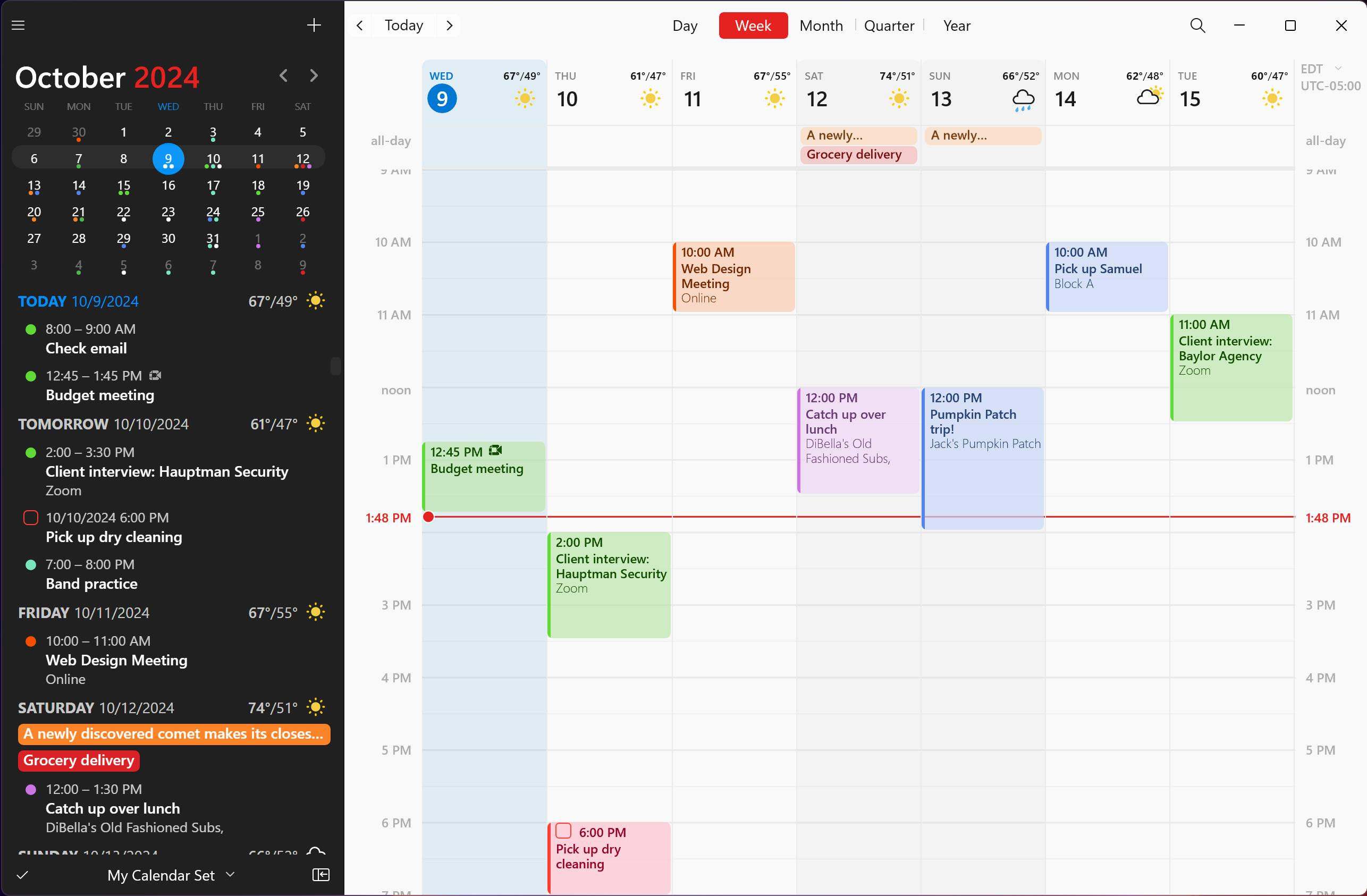Click the Thursday 10 day header
Image resolution: width=1367 pixels, height=896 pixels.
pyautogui.click(x=610, y=92)
